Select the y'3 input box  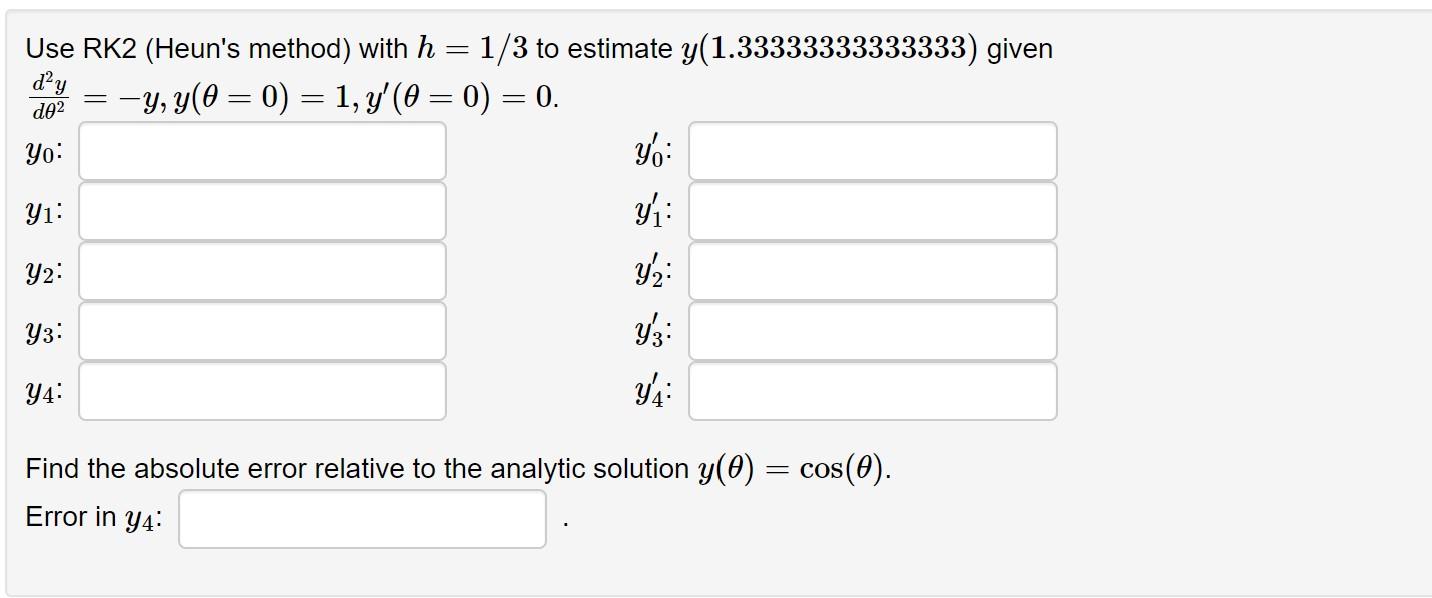click(871, 331)
